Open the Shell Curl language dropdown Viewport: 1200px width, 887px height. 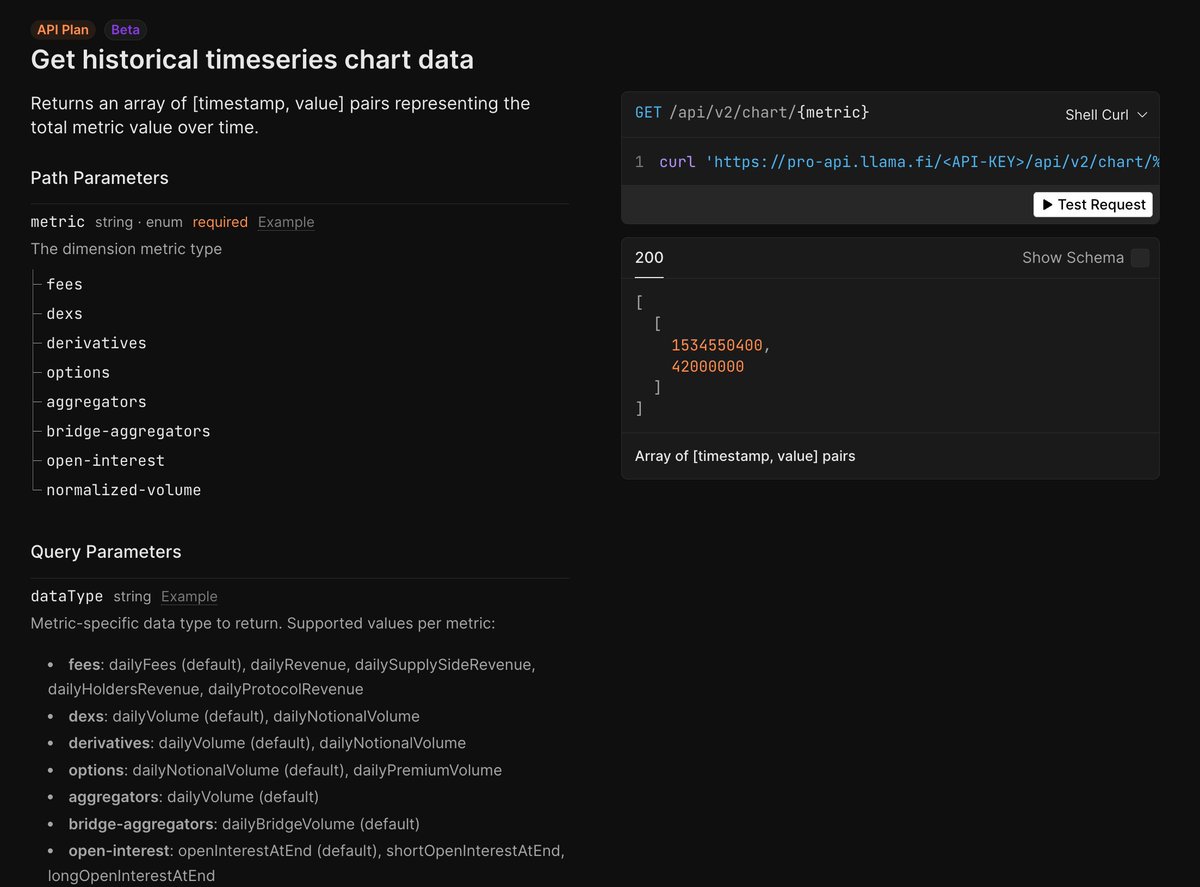1106,115
